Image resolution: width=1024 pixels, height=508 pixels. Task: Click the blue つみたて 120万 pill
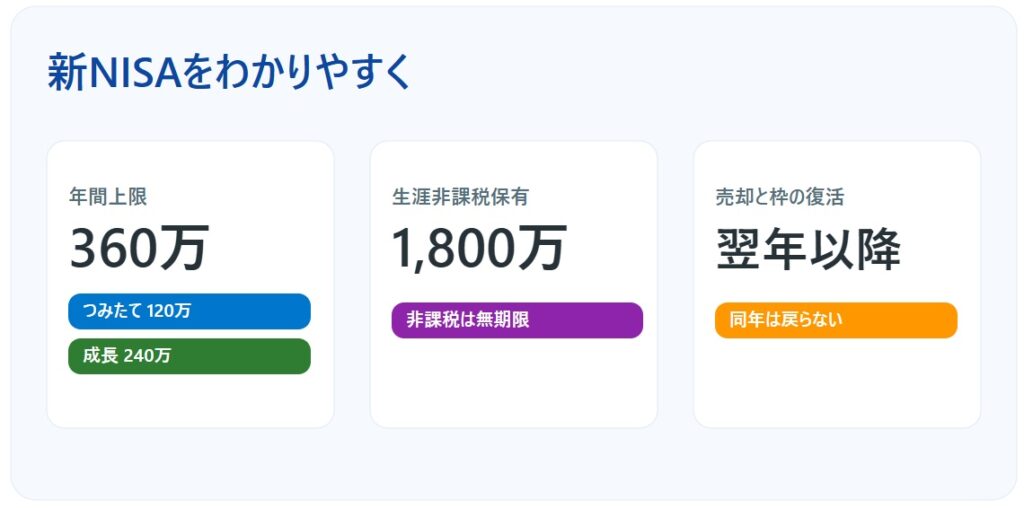[x=189, y=311]
